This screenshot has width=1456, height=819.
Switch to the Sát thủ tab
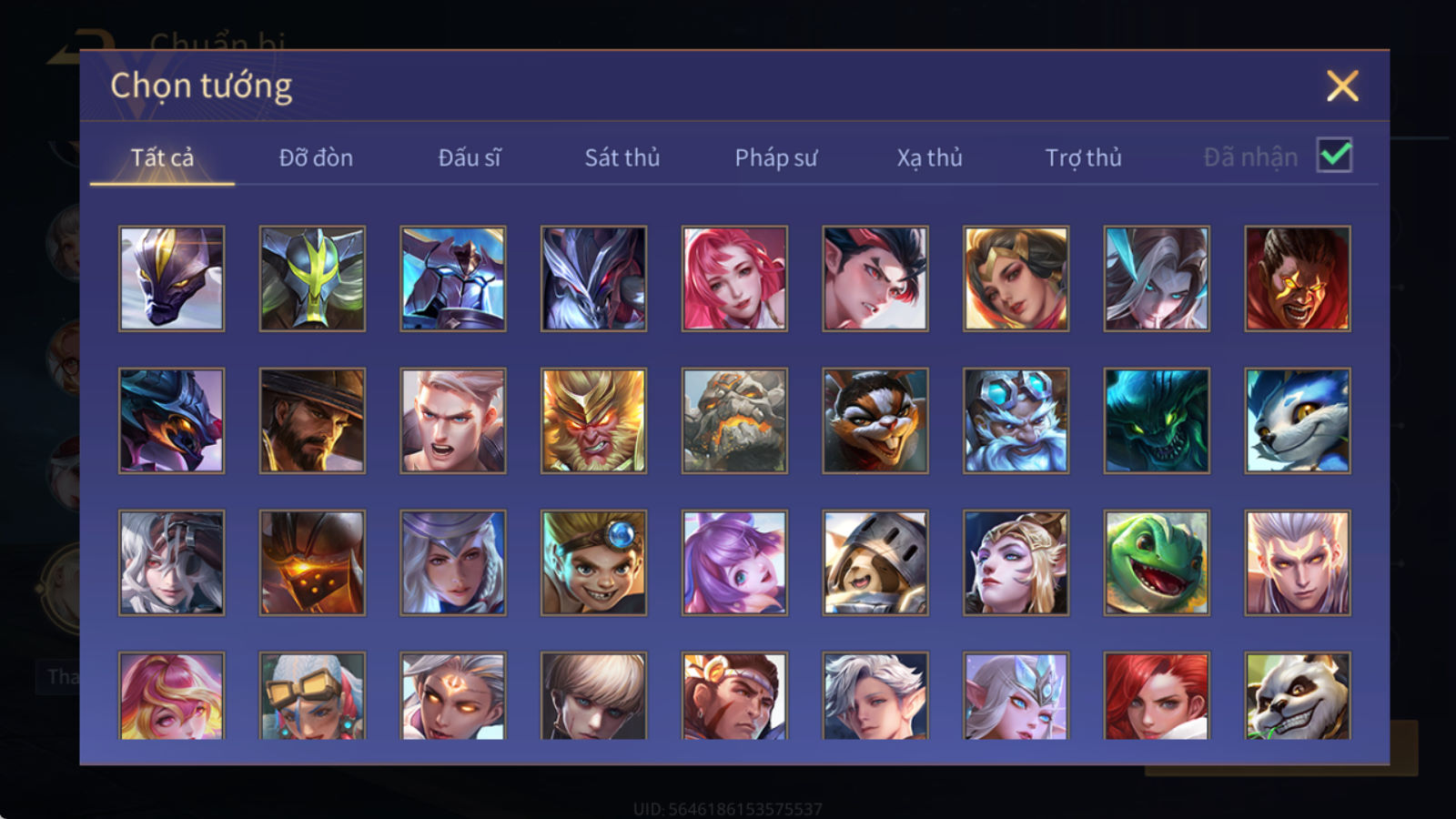[x=622, y=157]
